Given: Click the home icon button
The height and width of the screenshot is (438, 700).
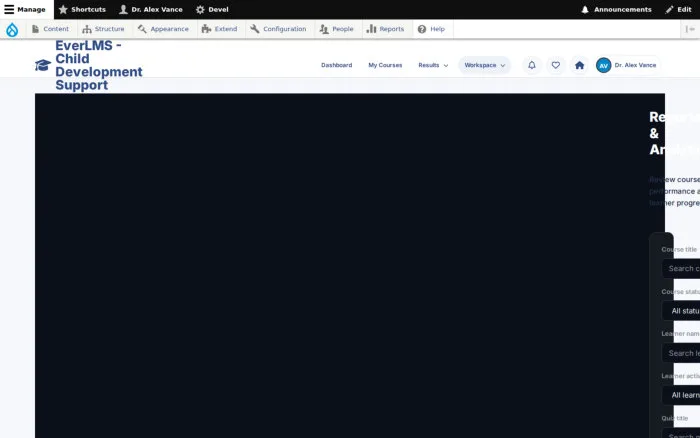Looking at the screenshot, I should 579,65.
